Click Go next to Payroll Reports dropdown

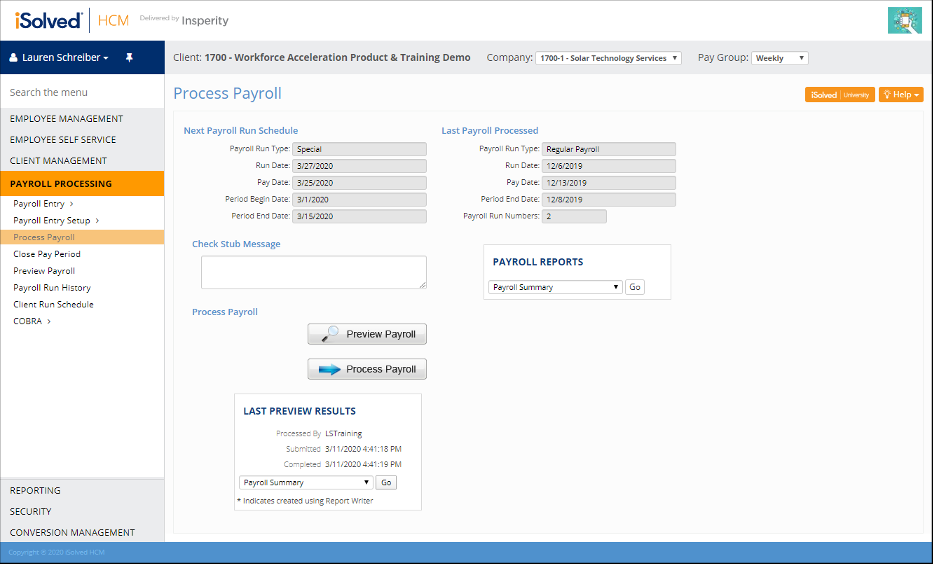[x=635, y=287]
